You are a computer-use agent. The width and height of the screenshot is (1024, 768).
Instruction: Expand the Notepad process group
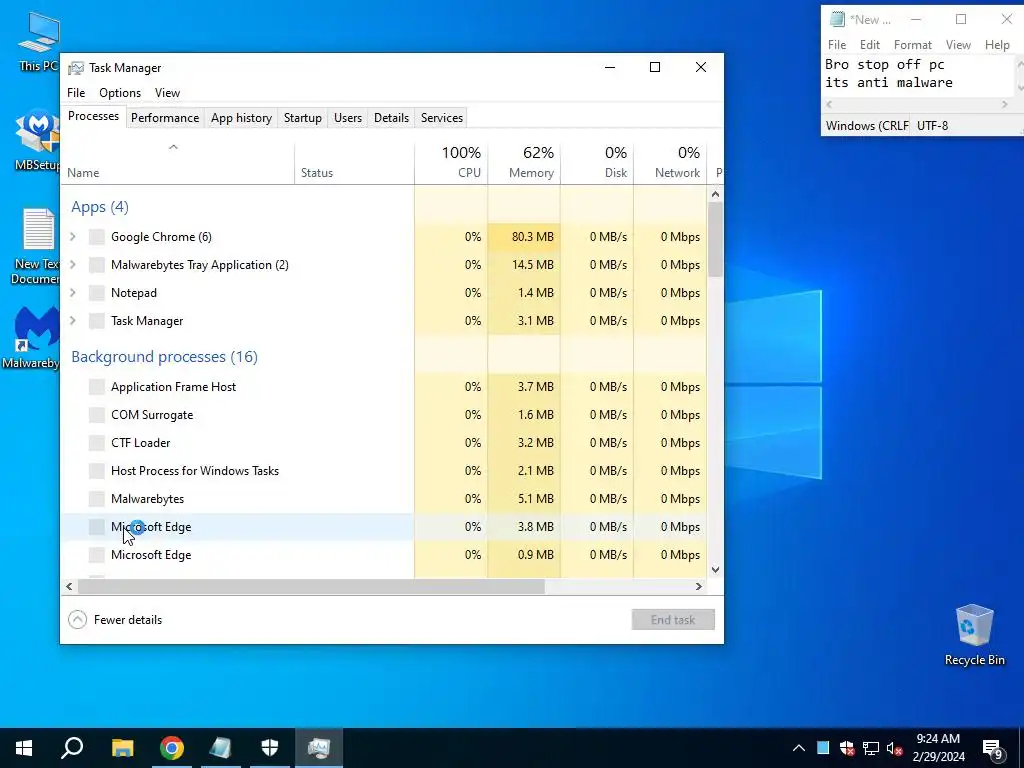[73, 293]
